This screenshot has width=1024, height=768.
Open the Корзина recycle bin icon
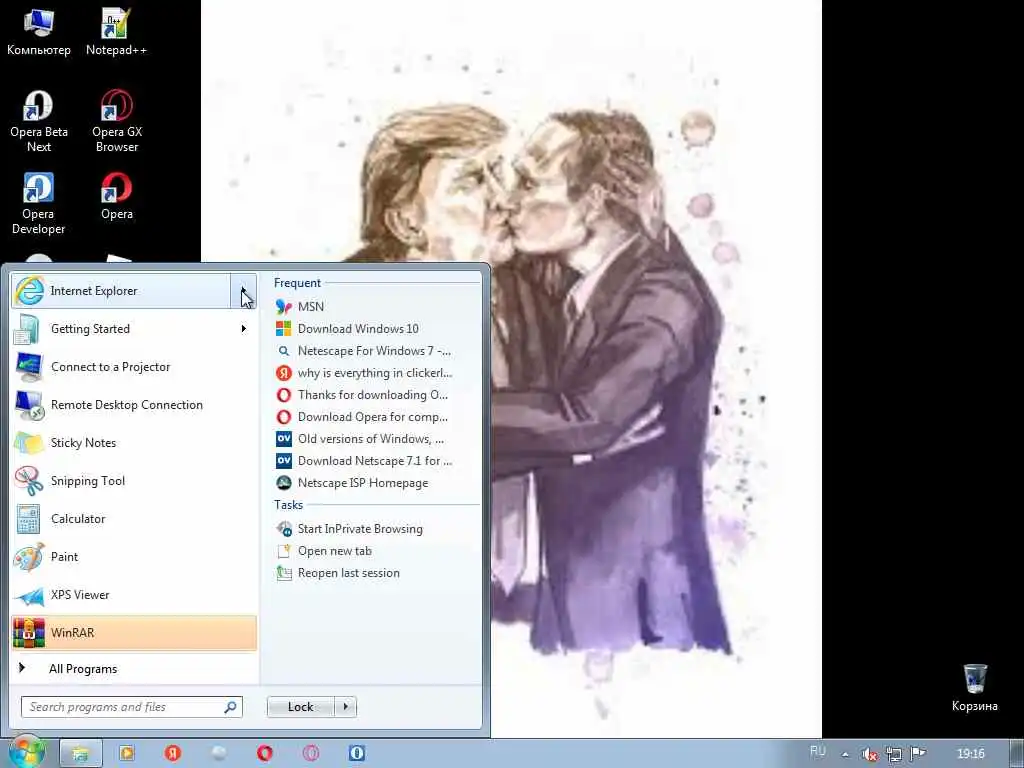pos(974,688)
